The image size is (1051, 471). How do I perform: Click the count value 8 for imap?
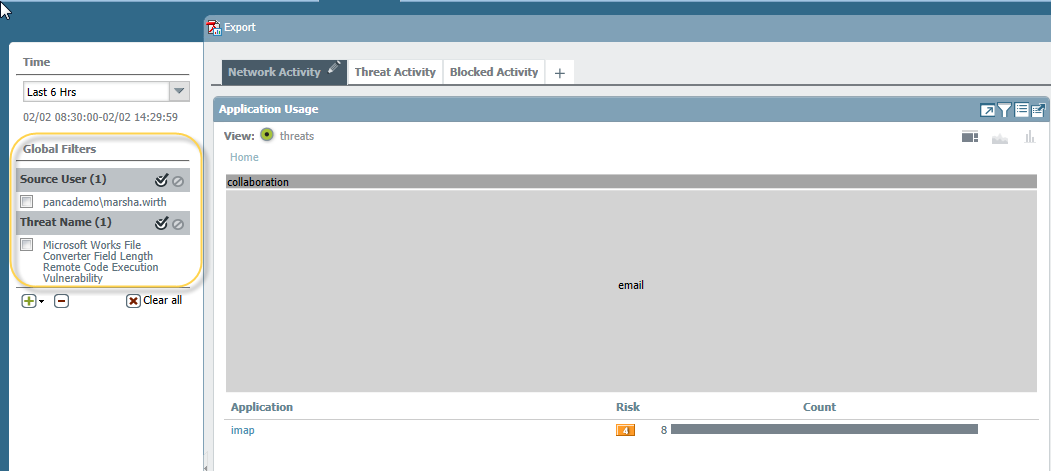[664, 430]
